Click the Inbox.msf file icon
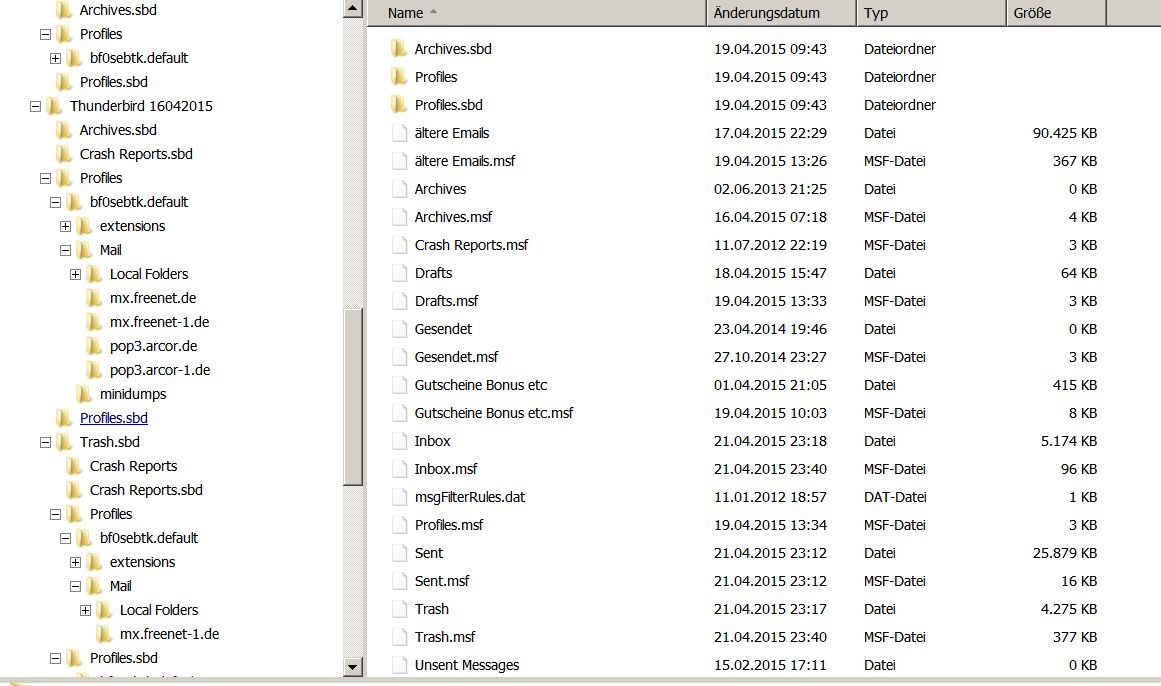 coord(399,469)
